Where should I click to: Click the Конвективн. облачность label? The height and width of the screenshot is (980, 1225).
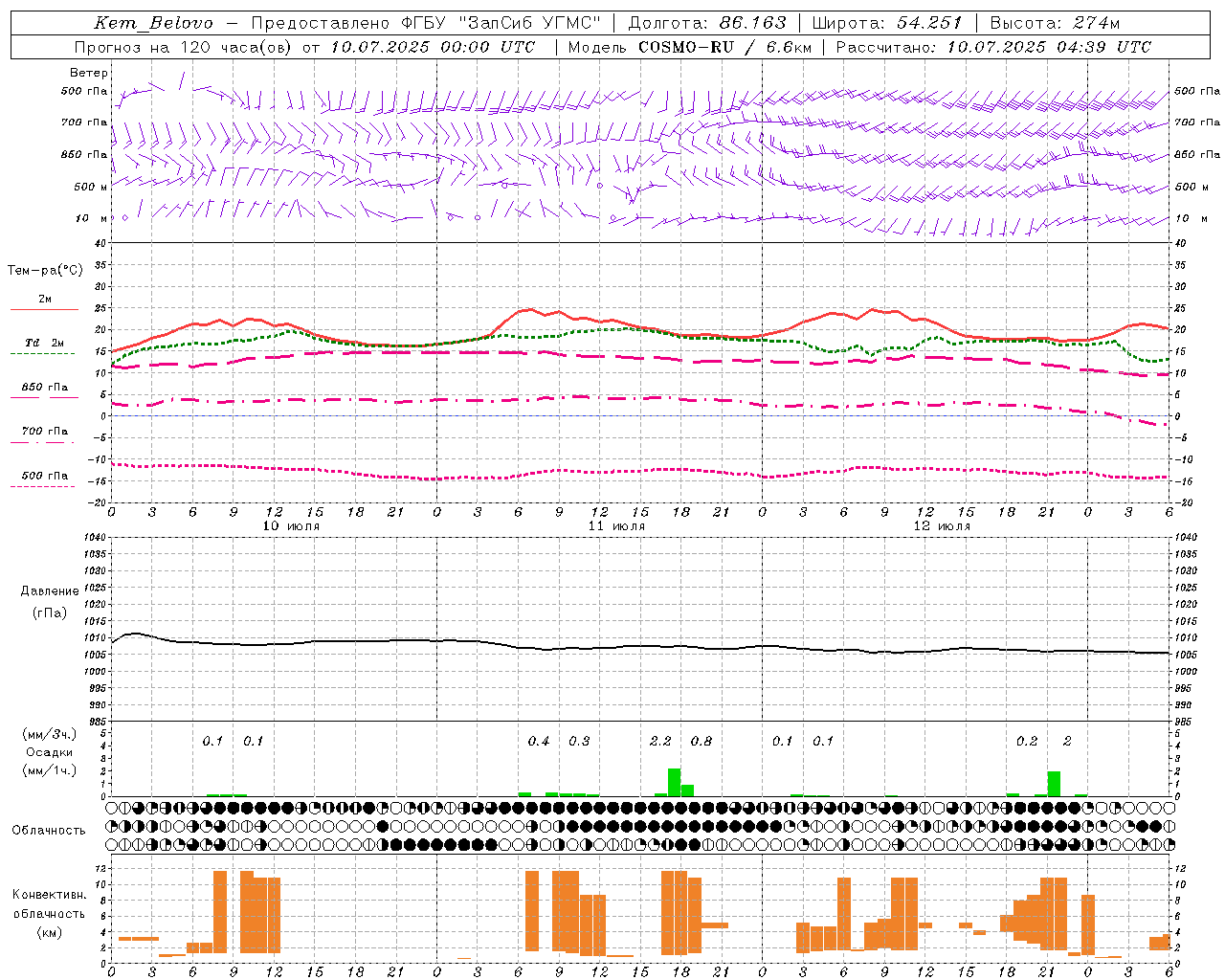coord(49,904)
